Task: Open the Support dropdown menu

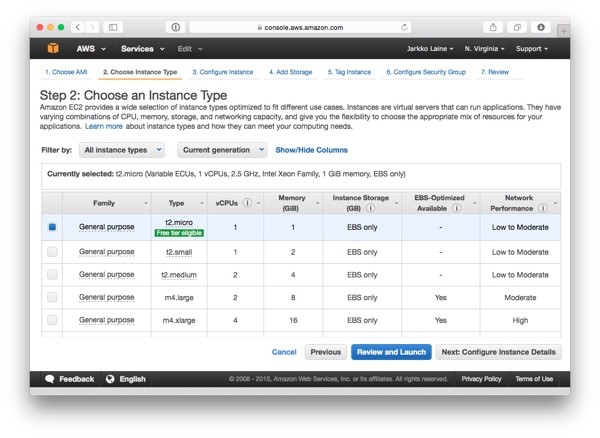Action: coord(532,49)
